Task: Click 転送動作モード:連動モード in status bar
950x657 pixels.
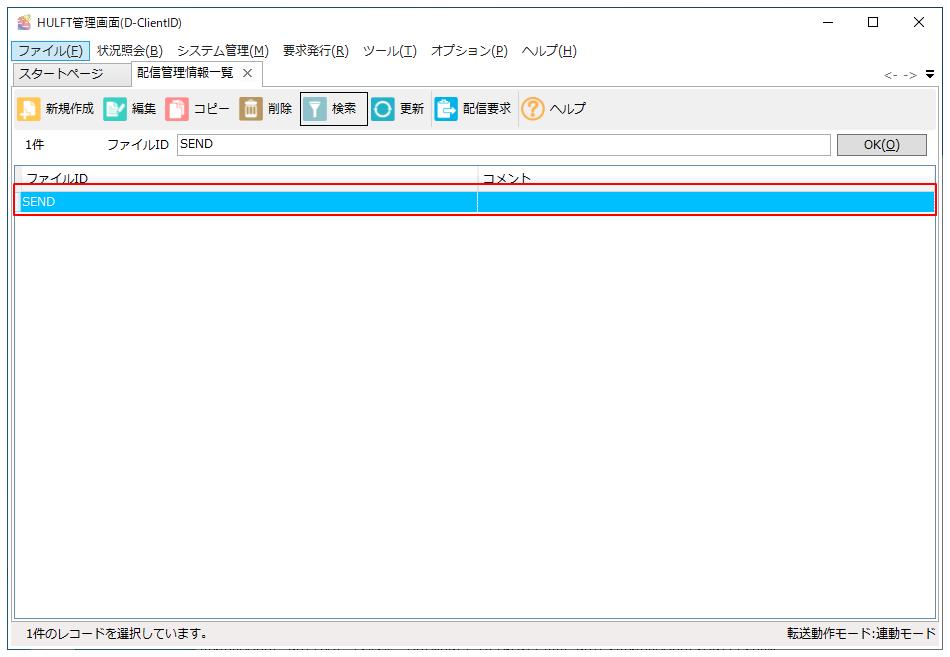Action: coord(861,634)
